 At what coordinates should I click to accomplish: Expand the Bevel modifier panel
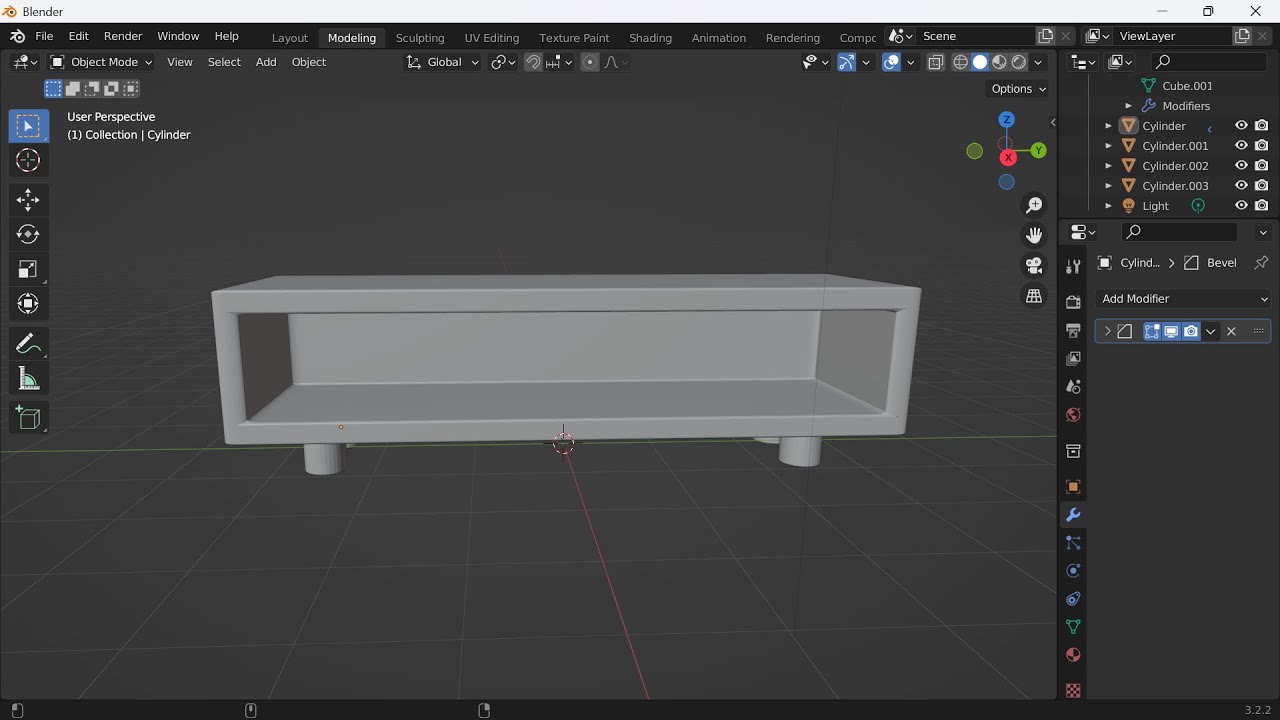pyautogui.click(x=1107, y=331)
